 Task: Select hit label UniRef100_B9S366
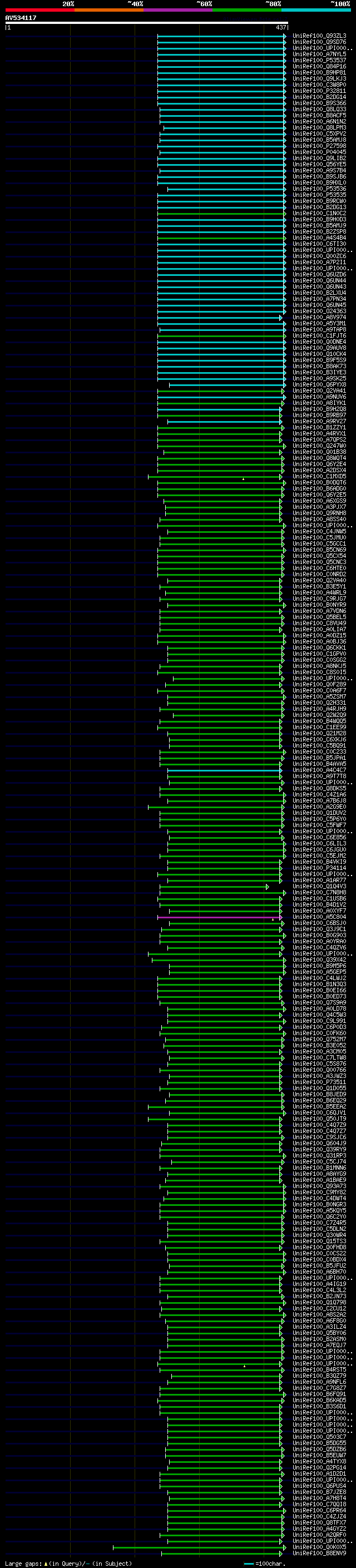(319, 103)
